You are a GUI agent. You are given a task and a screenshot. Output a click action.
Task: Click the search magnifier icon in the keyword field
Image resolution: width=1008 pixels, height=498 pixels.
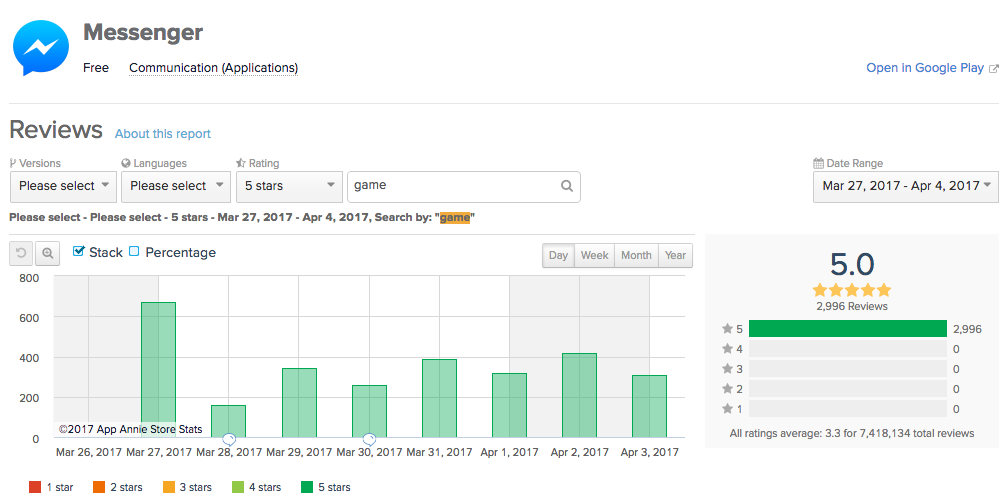coord(566,186)
